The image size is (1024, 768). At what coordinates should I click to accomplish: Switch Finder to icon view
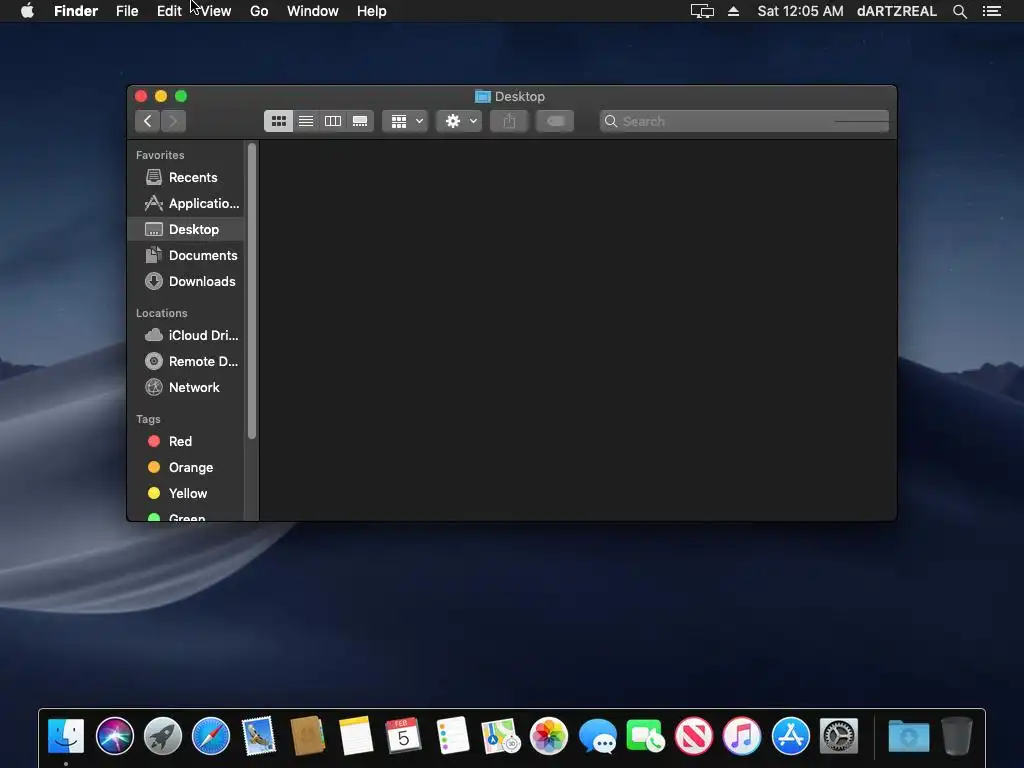click(x=279, y=121)
